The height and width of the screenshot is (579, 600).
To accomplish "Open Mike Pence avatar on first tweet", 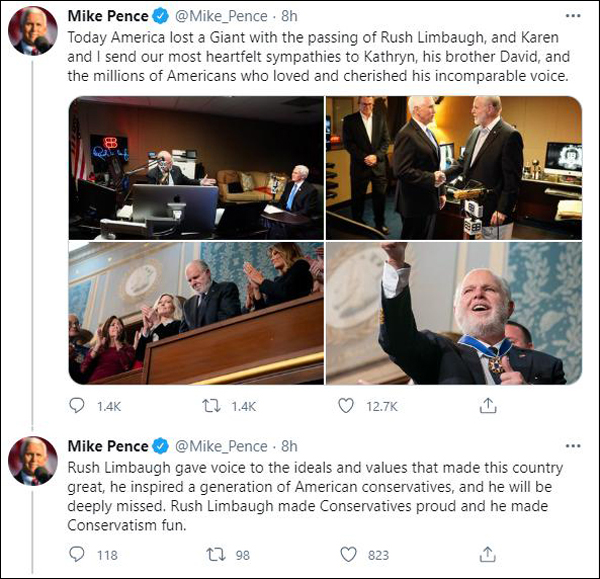I will click(32, 30).
